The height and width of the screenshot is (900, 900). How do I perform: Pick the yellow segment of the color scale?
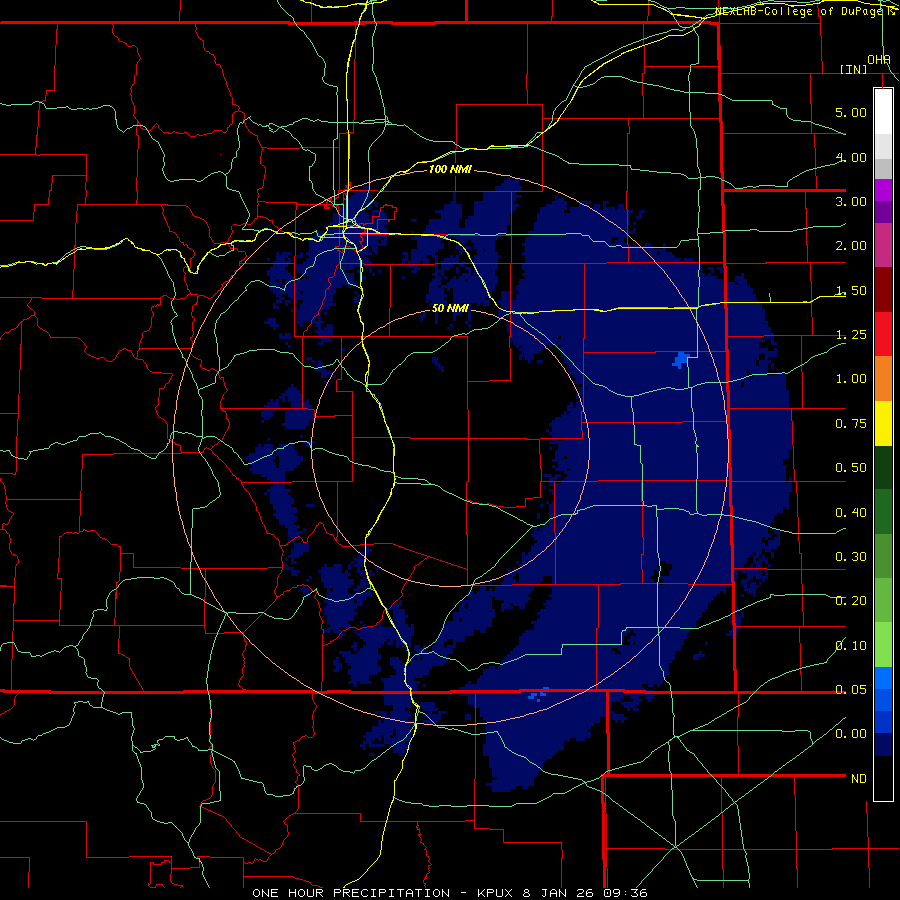[x=883, y=423]
